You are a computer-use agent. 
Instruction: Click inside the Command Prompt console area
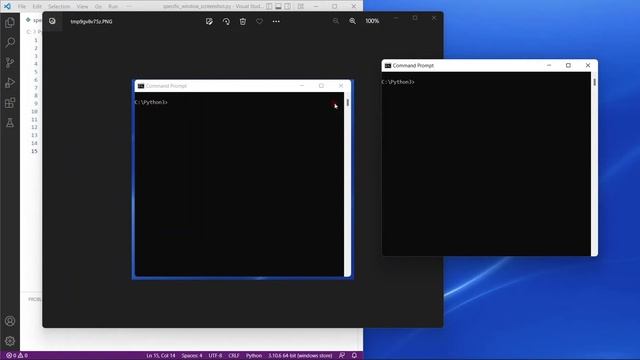(486, 164)
